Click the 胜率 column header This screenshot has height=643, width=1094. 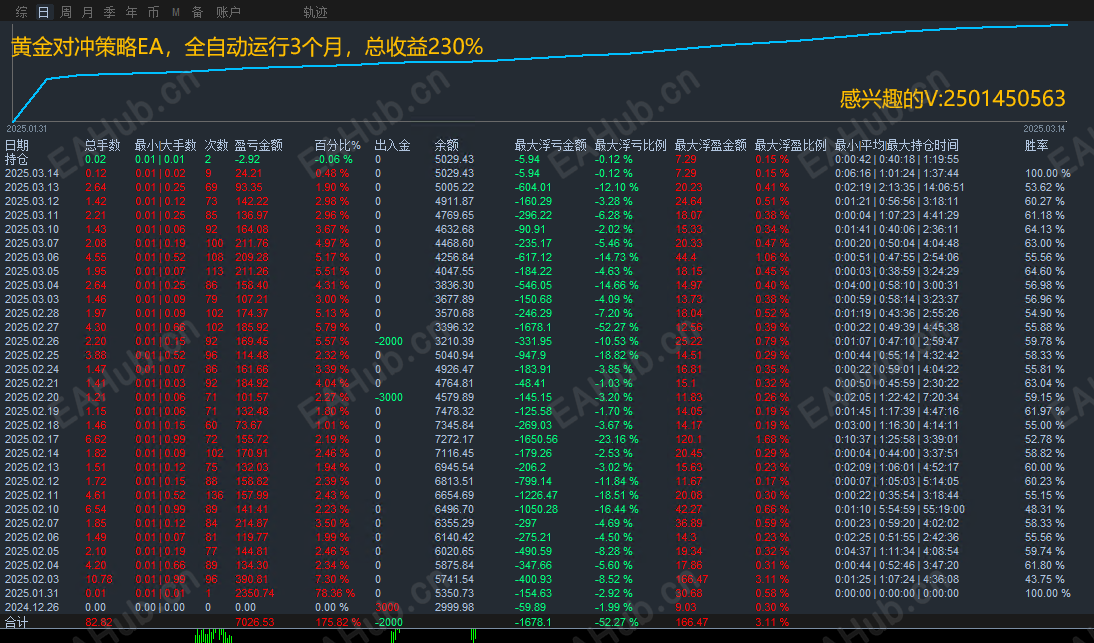[x=1037, y=145]
